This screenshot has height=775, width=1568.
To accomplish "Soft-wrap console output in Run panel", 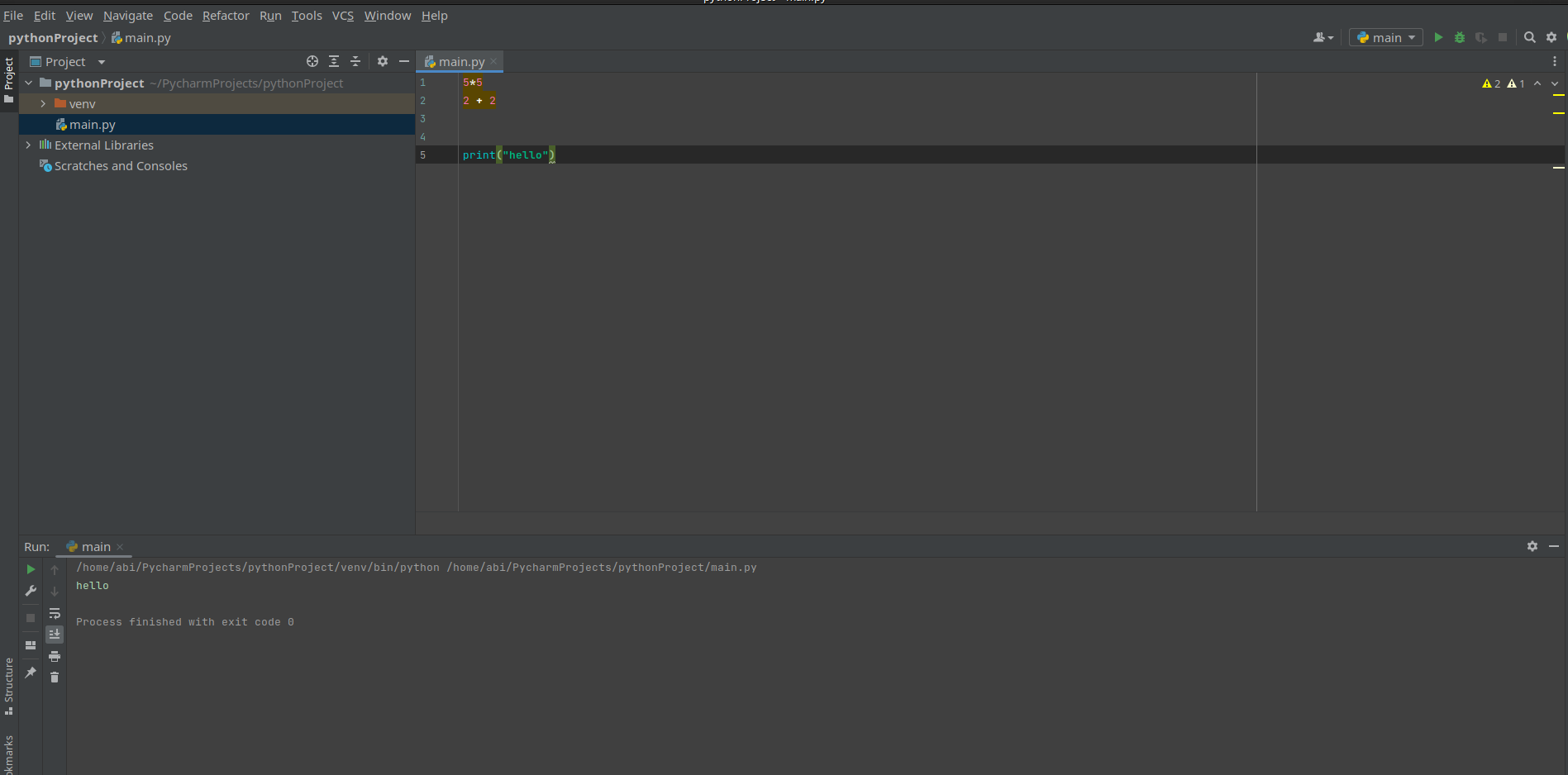I will 55,613.
